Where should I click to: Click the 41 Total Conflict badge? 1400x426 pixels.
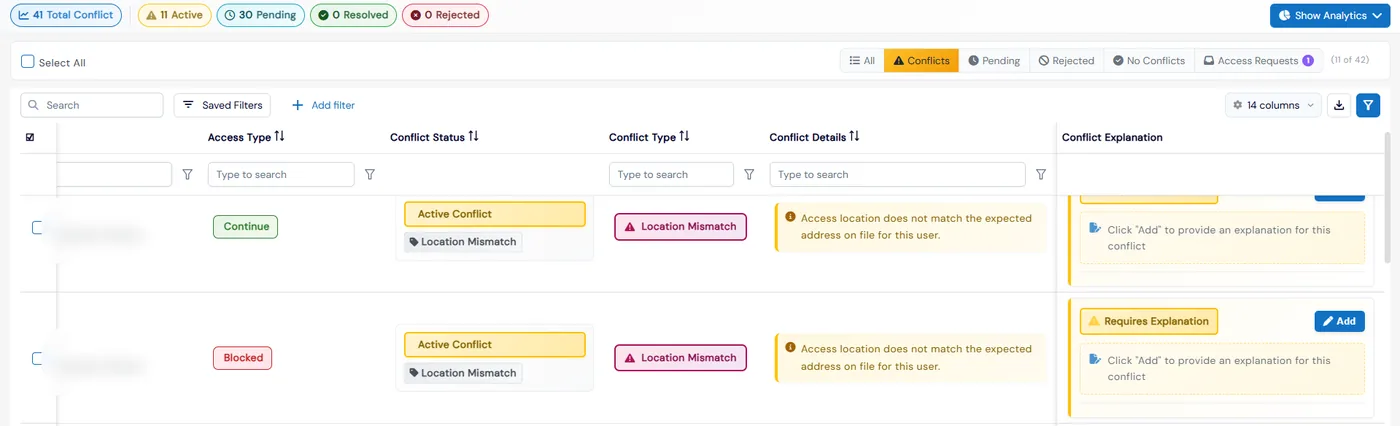click(x=66, y=15)
